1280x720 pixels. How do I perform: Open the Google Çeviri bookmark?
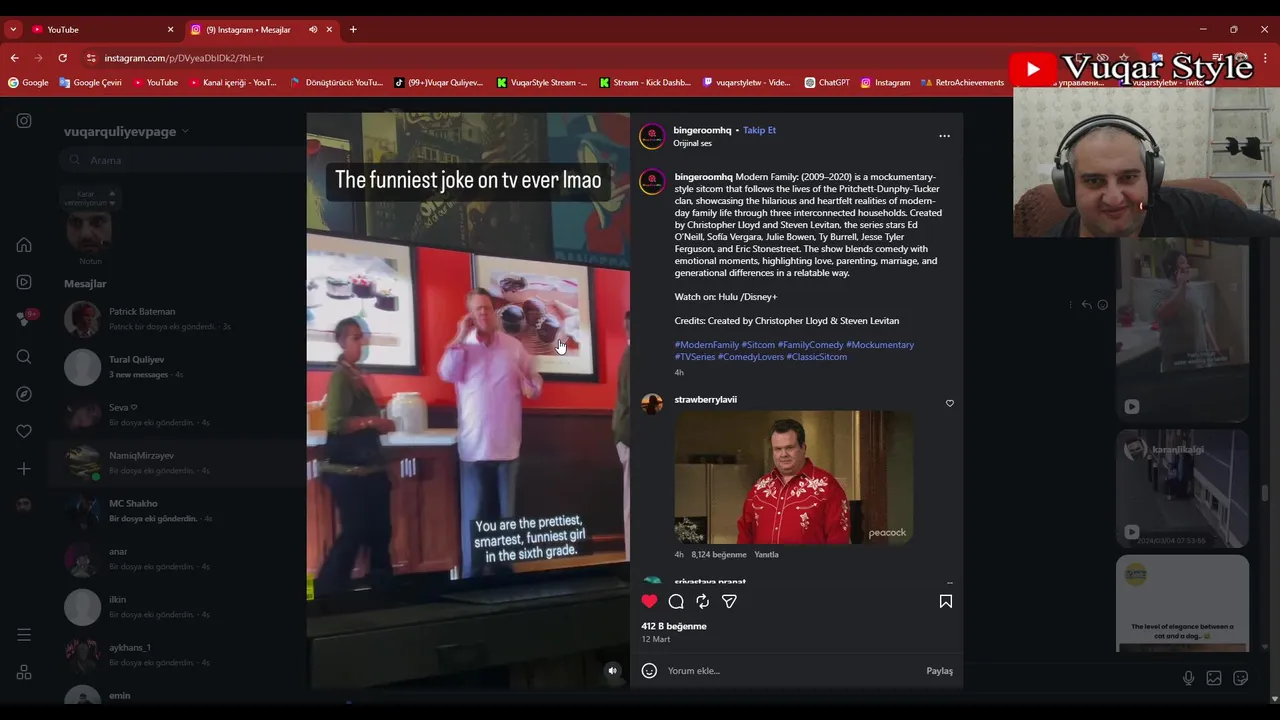(x=90, y=83)
